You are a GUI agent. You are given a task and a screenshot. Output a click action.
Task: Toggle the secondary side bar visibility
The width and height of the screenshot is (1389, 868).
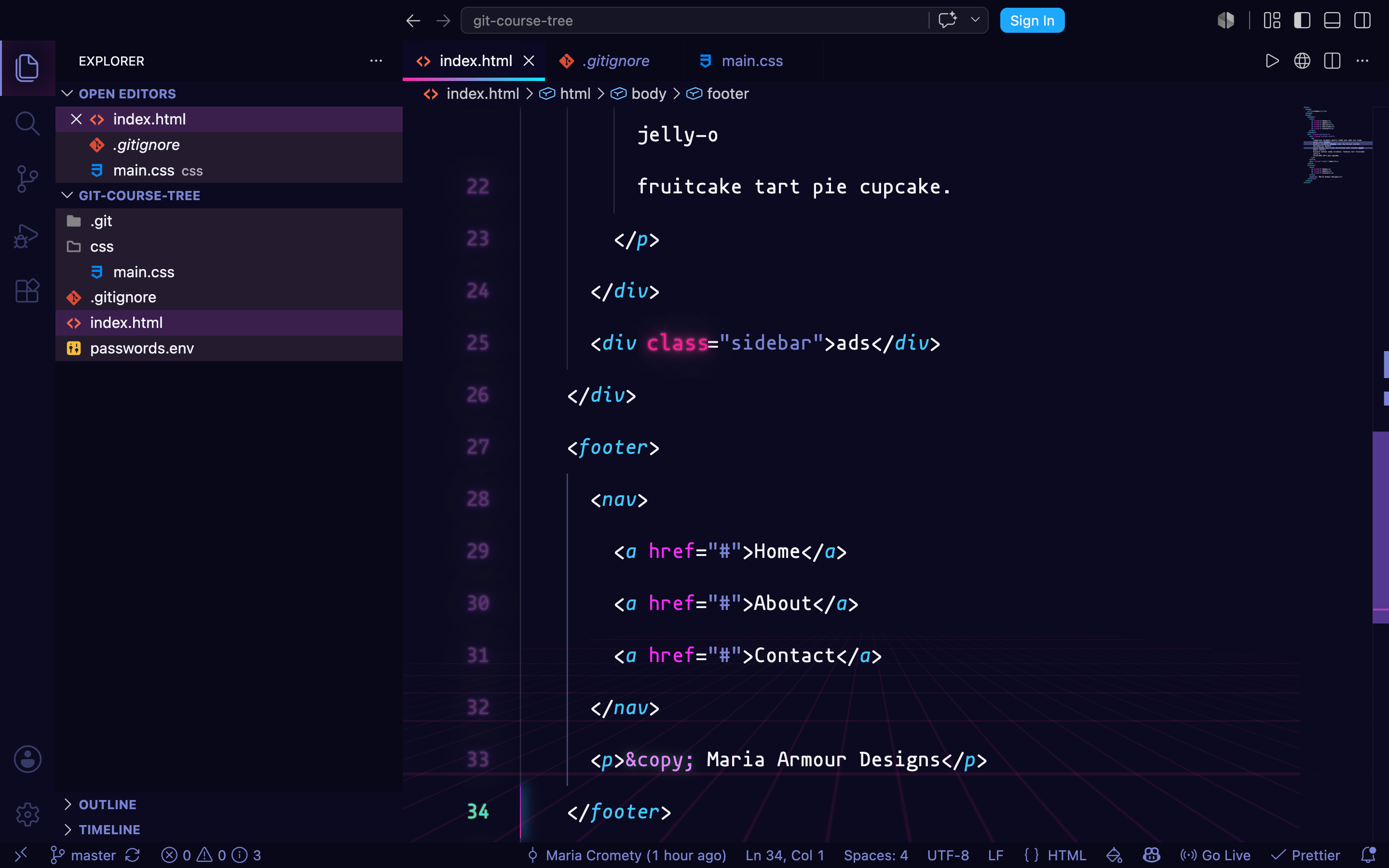1362,21
